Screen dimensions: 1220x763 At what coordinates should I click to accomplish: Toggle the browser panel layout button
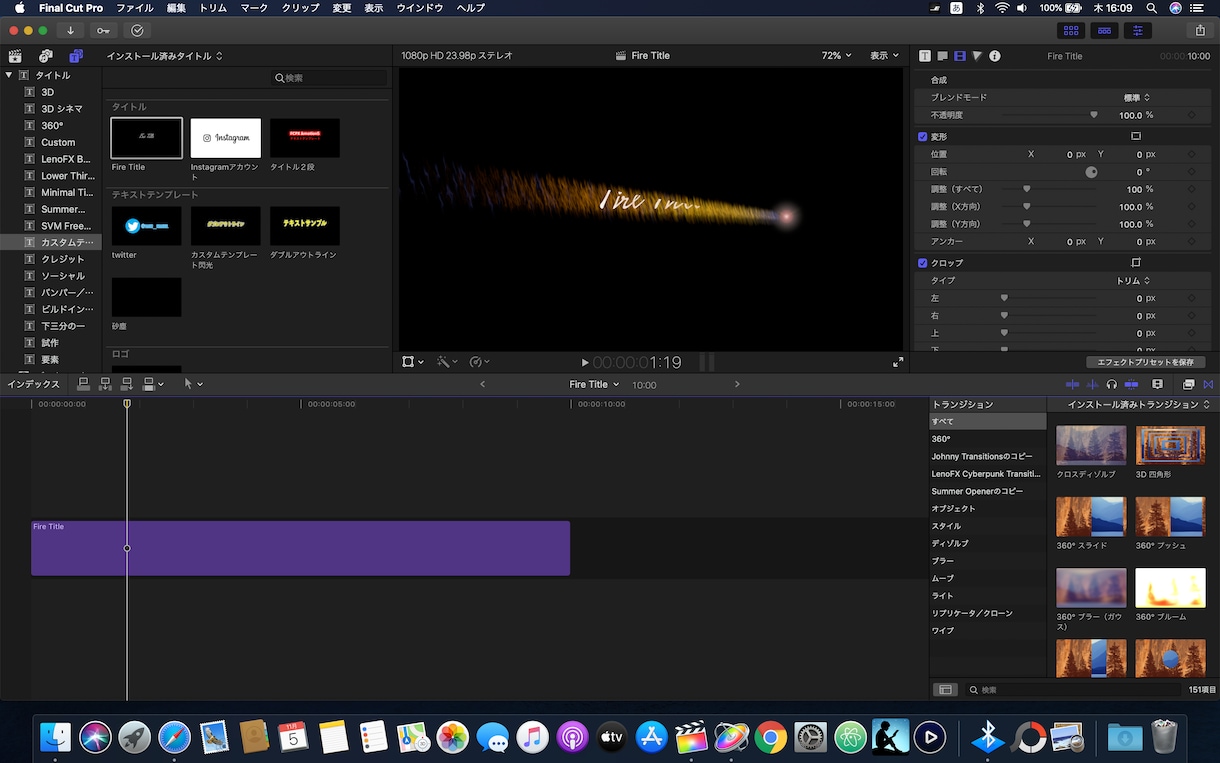(1071, 31)
